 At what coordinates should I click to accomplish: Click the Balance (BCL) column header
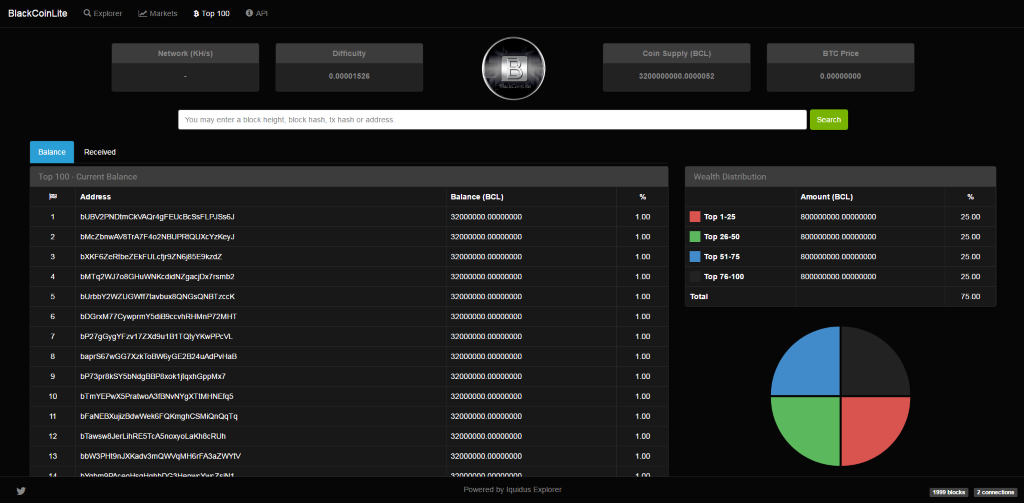(x=477, y=197)
